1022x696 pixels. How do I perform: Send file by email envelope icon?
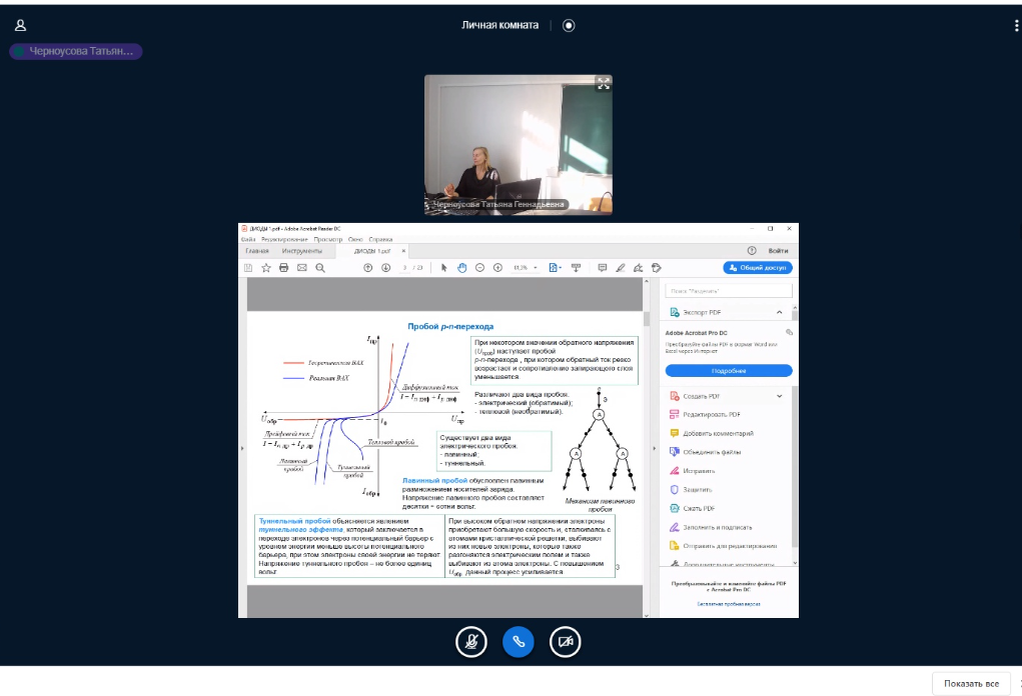tap(302, 268)
